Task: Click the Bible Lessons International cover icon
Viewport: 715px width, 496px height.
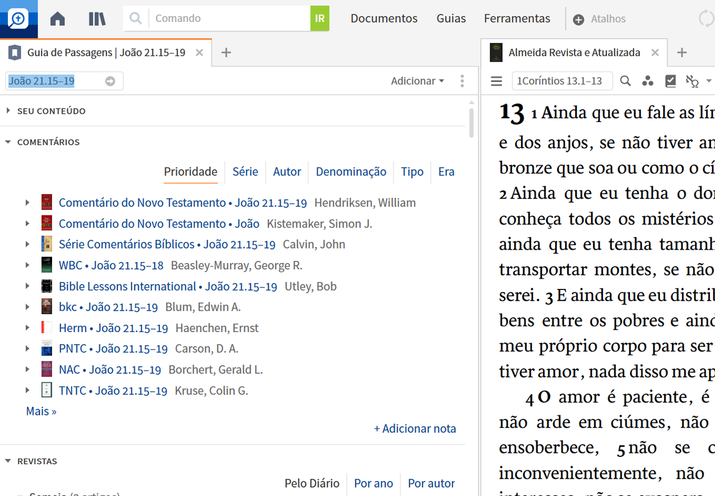Action: [x=47, y=286]
